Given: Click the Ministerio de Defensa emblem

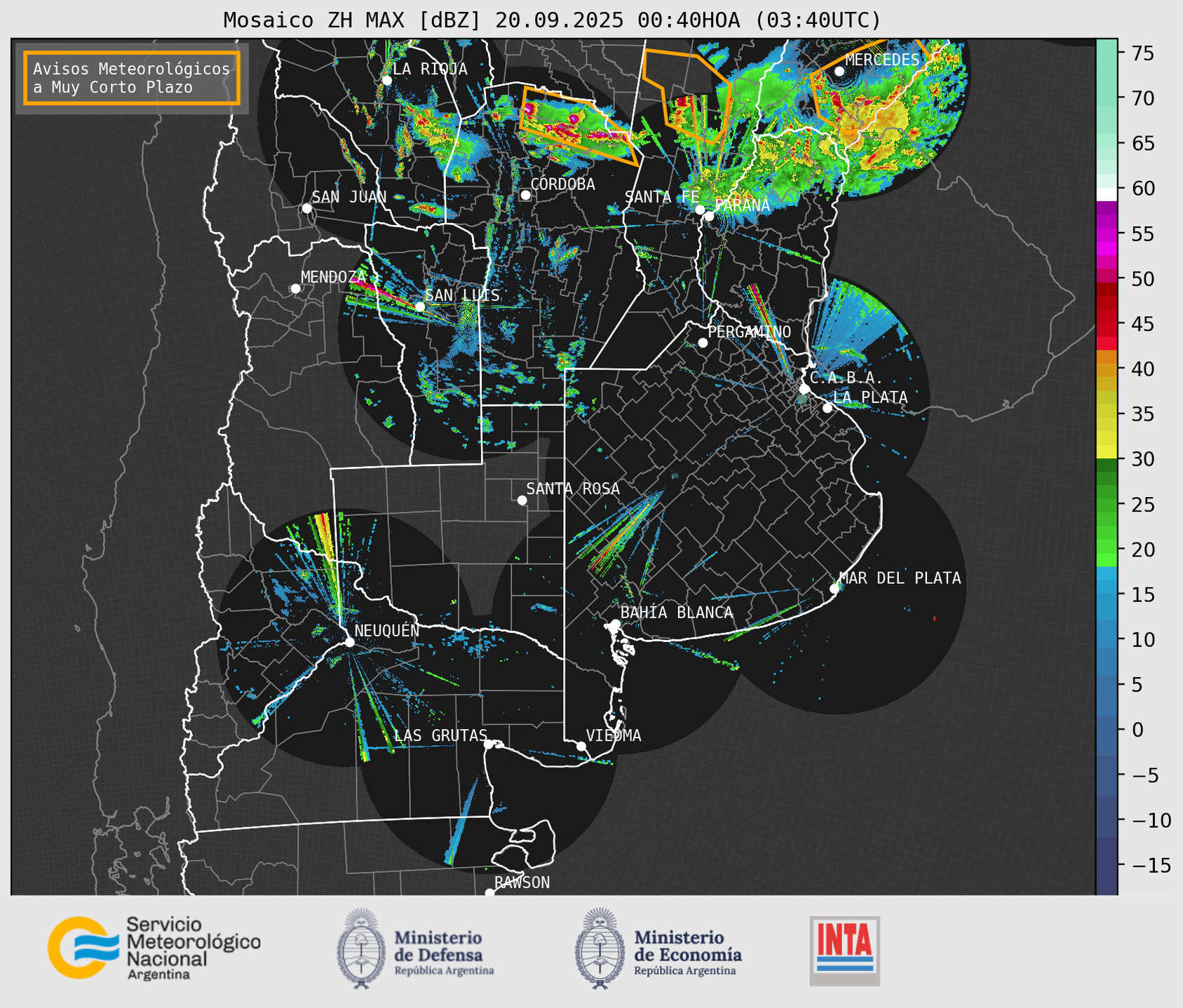Looking at the screenshot, I should coord(361,948).
